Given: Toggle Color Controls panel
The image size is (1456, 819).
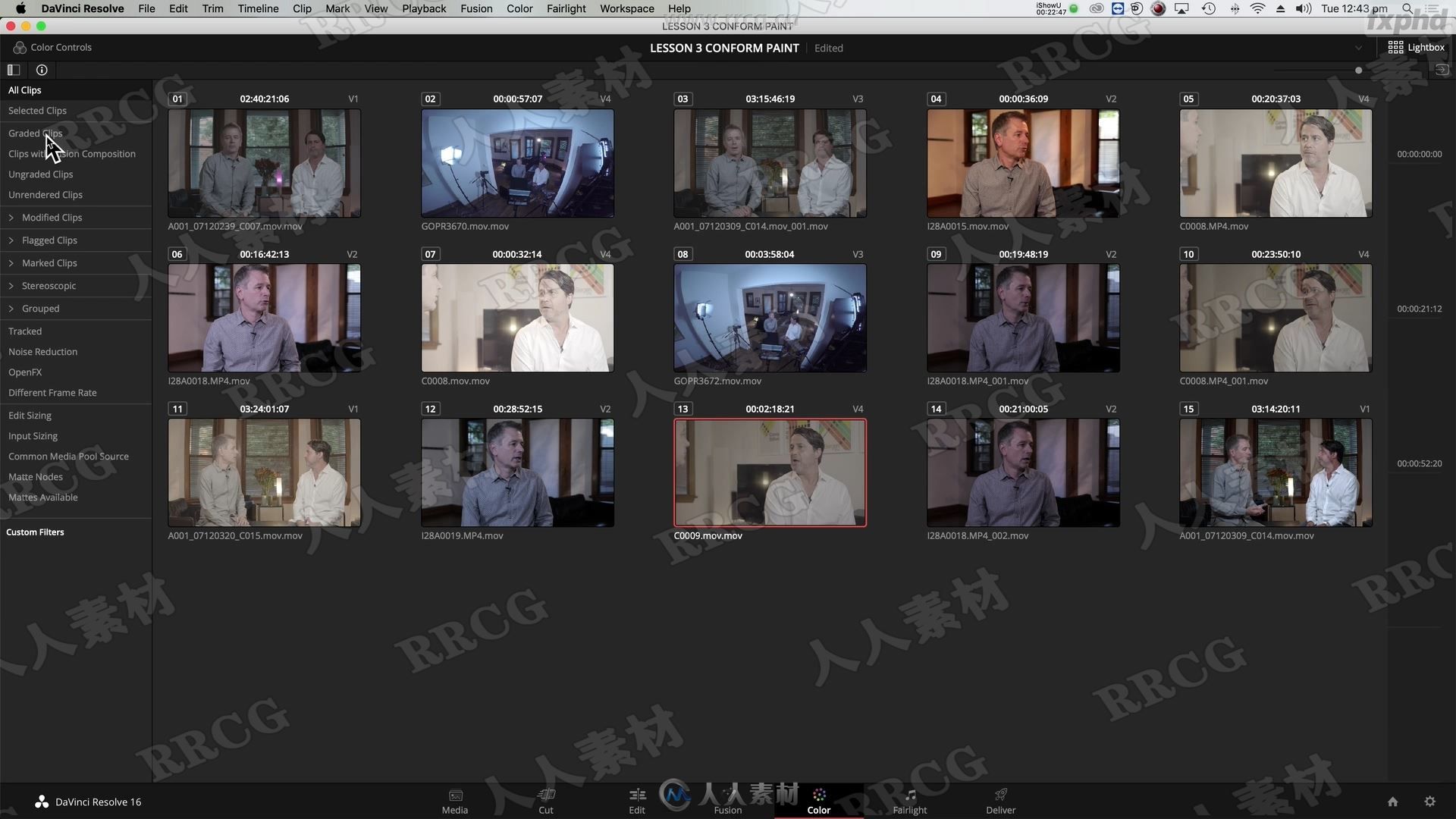Looking at the screenshot, I should (x=52, y=47).
